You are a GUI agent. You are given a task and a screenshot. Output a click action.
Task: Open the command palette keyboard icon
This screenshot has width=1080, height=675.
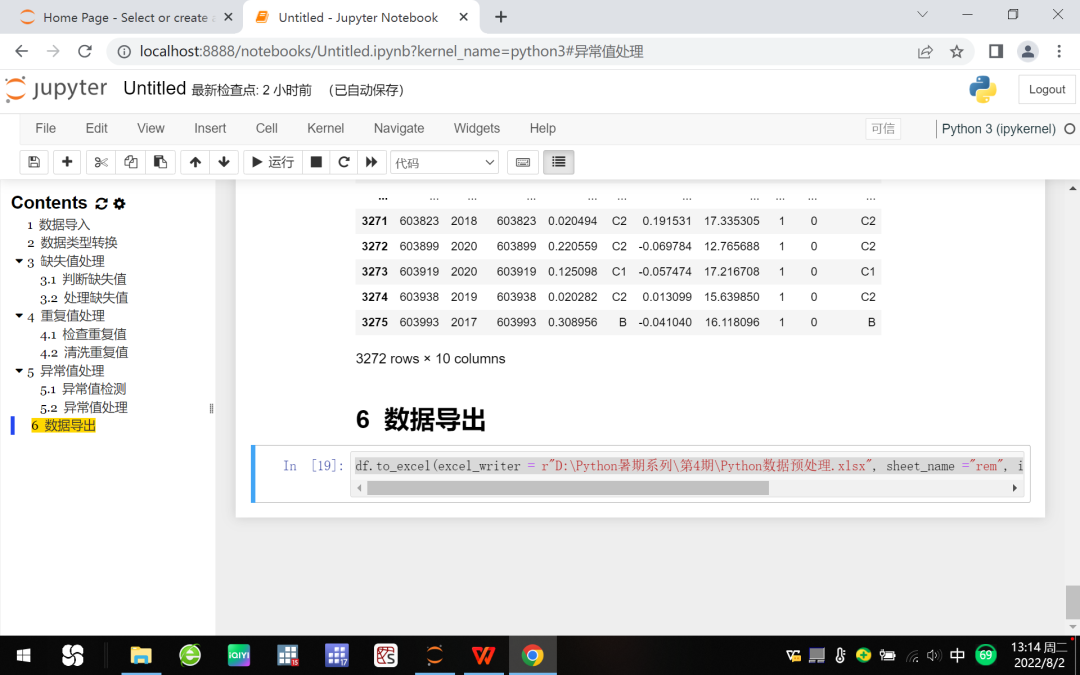click(x=523, y=162)
